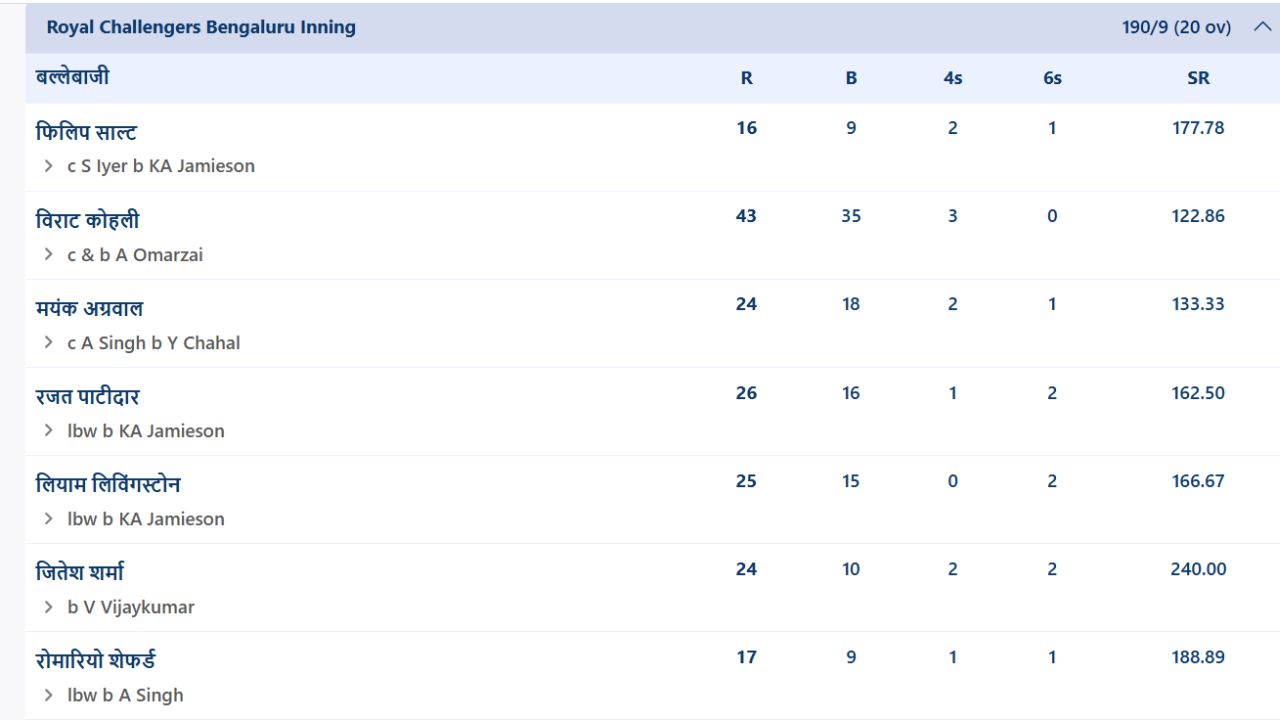The width and height of the screenshot is (1280, 720).
Task: Expand chevron next to c A Singh b Y Chahal
Action: (x=48, y=343)
